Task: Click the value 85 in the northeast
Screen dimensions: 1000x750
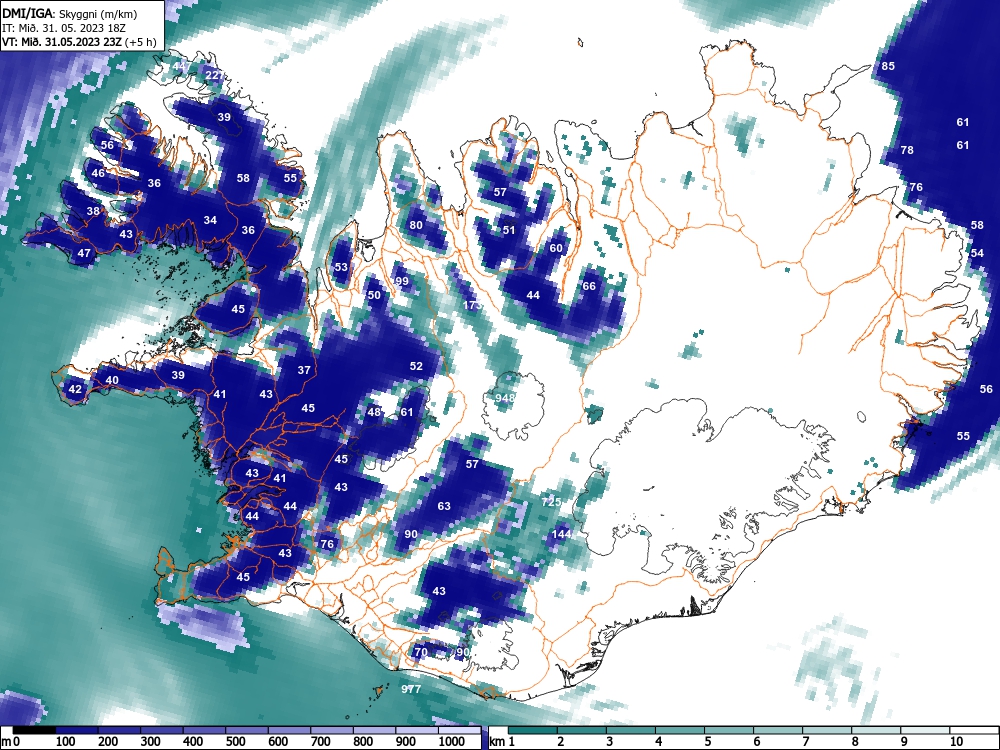Action: coord(888,66)
